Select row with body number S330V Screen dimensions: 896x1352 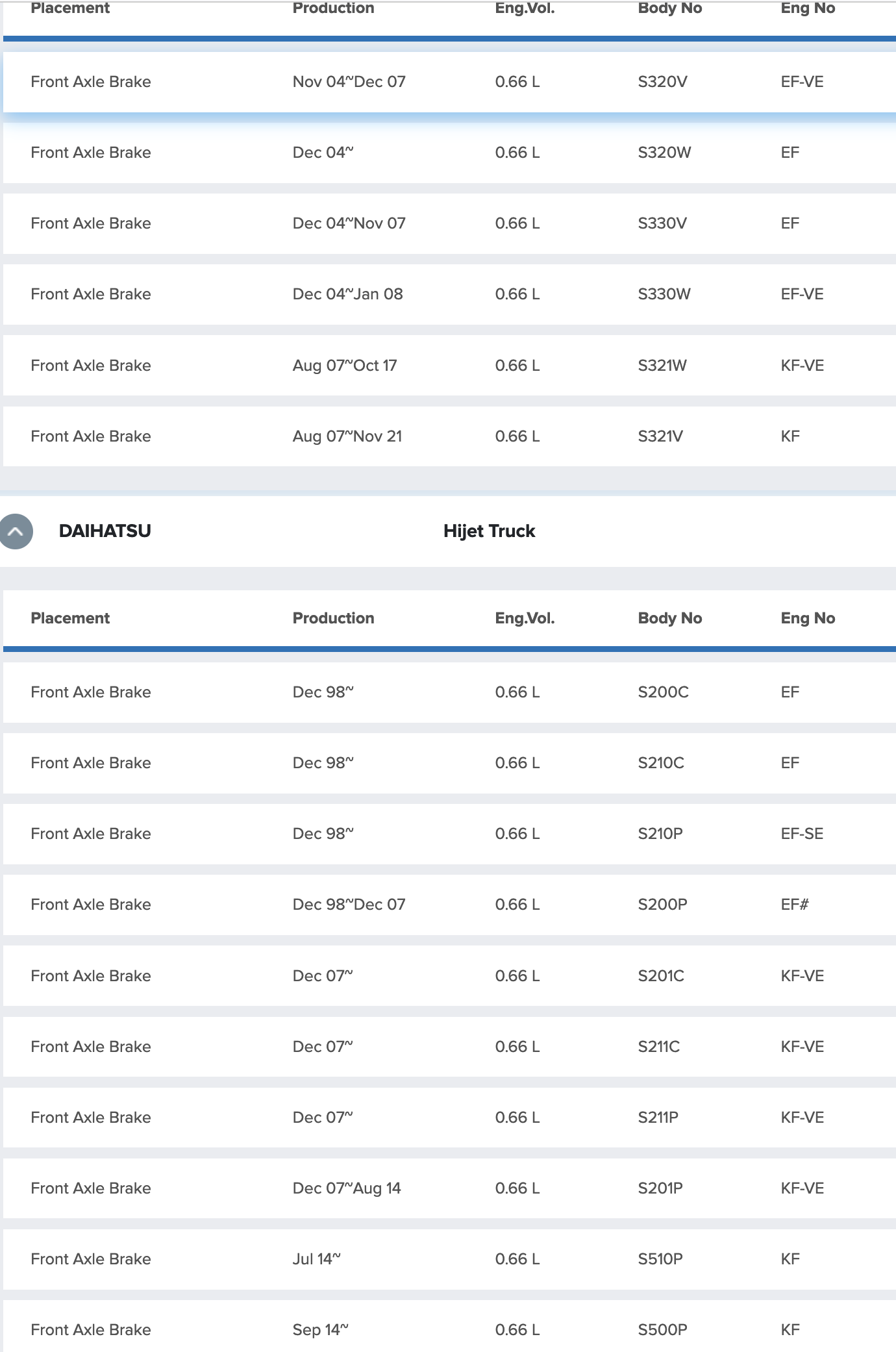449,223
